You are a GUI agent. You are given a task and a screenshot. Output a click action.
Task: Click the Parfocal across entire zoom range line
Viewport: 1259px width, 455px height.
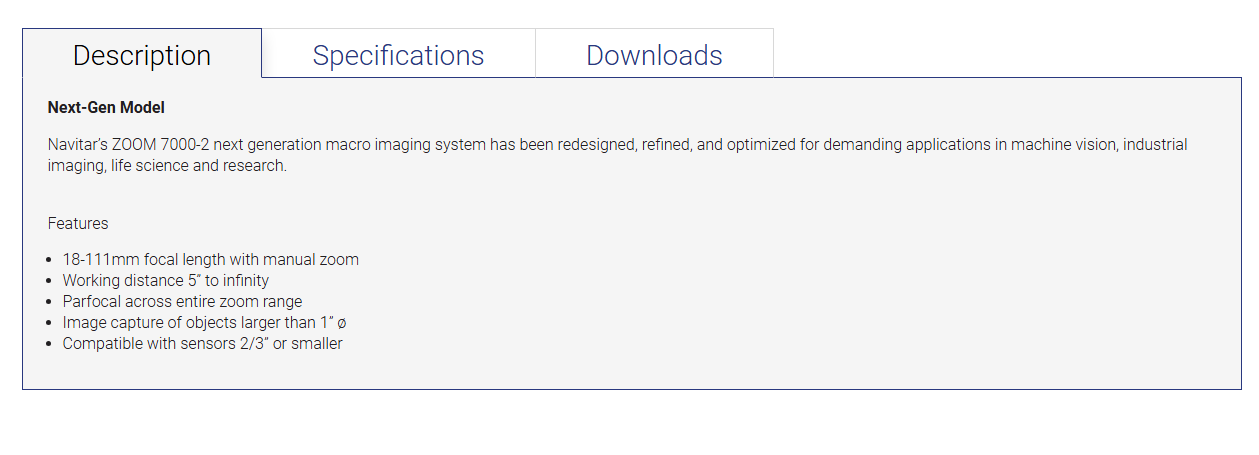click(182, 301)
